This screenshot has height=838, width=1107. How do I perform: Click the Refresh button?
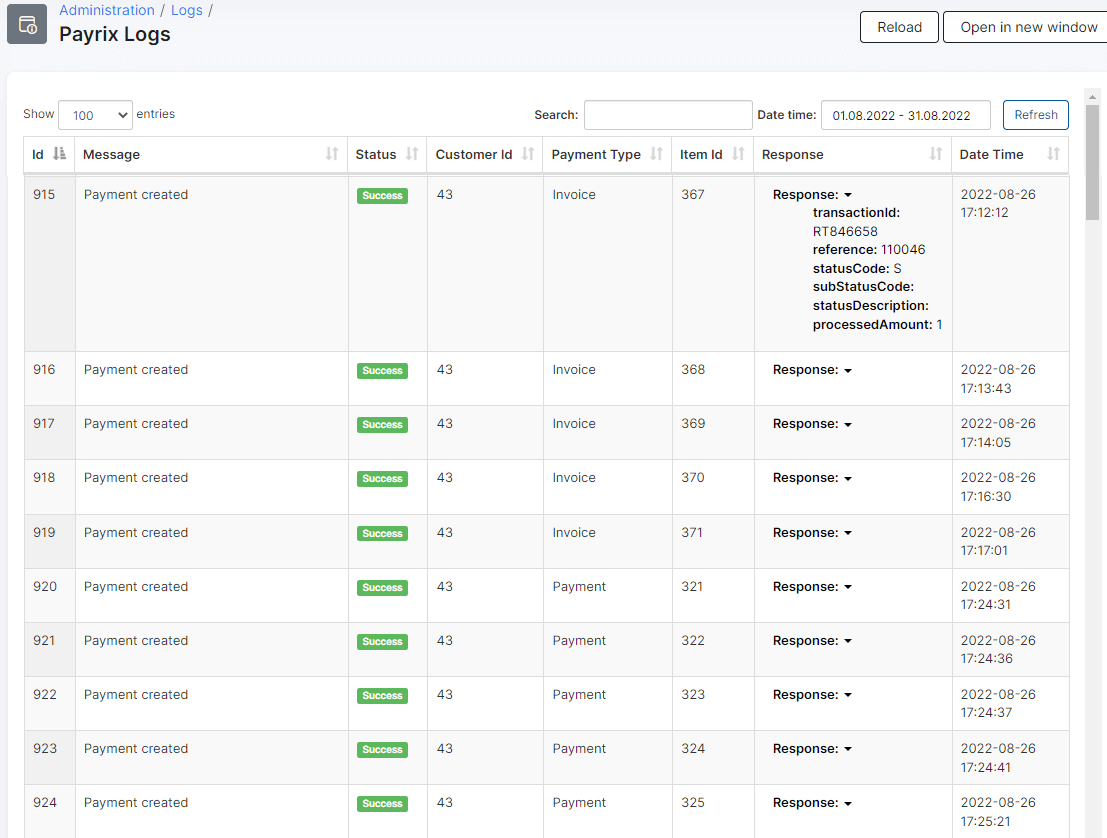pos(1035,115)
